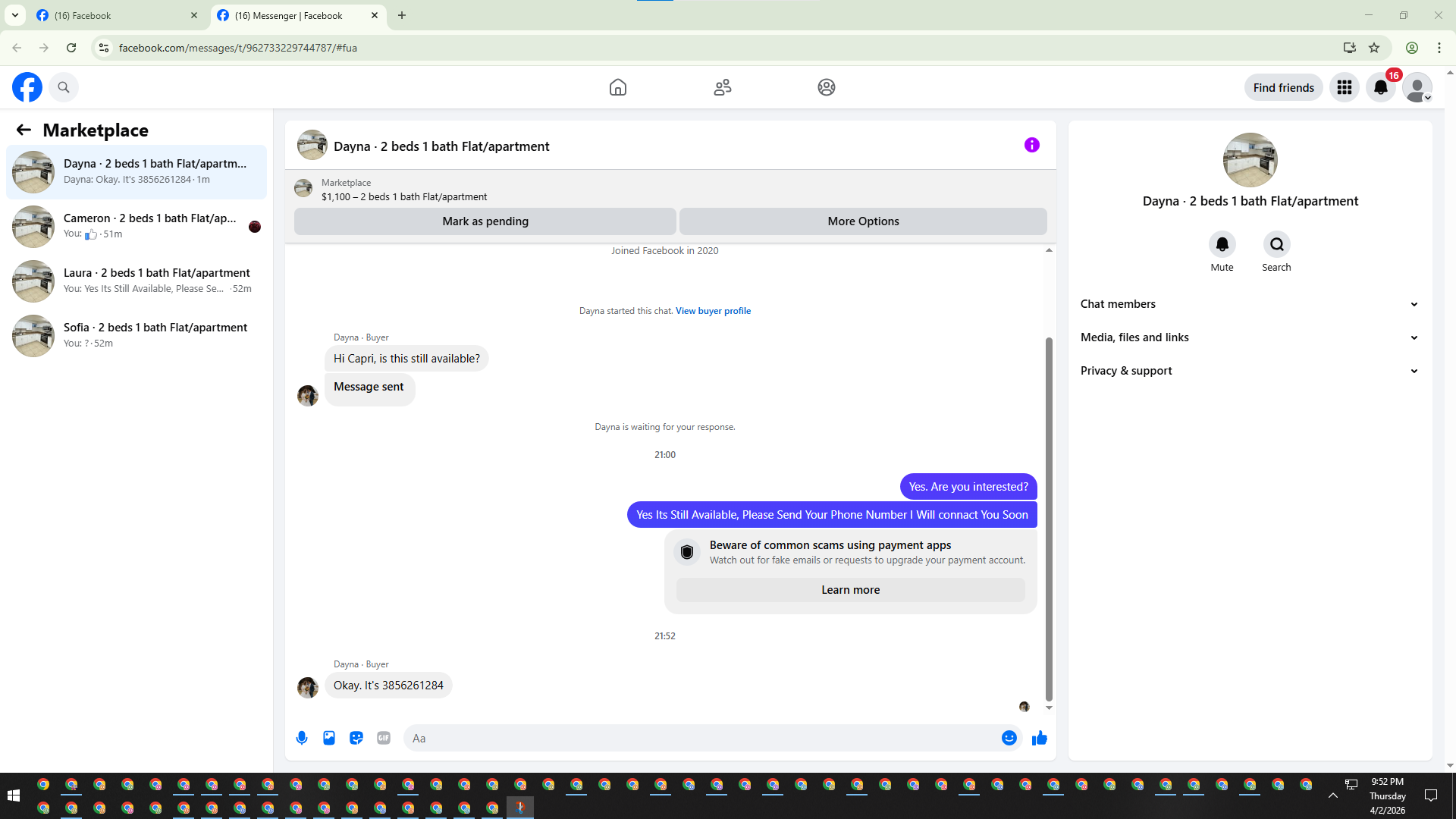Expand the Privacy & support section
Screen dimensions: 1456x819
[1250, 371]
